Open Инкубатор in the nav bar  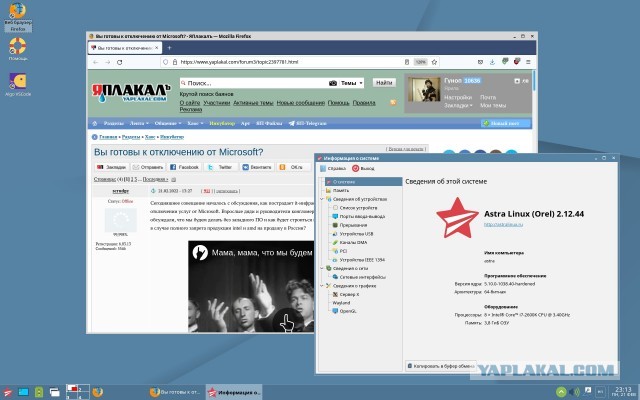pyautogui.click(x=222, y=123)
